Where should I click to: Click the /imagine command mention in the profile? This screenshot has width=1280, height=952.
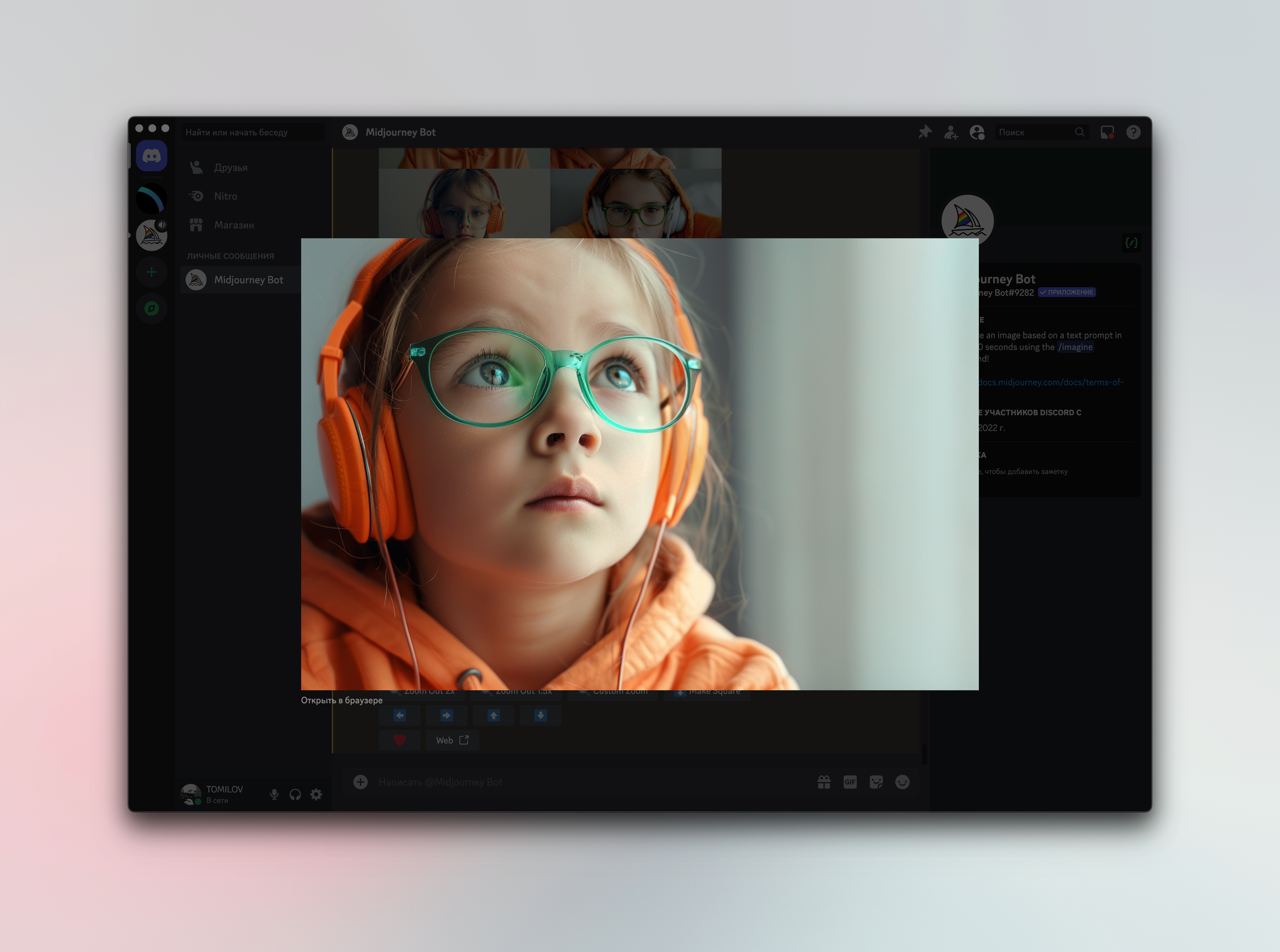tap(1075, 347)
